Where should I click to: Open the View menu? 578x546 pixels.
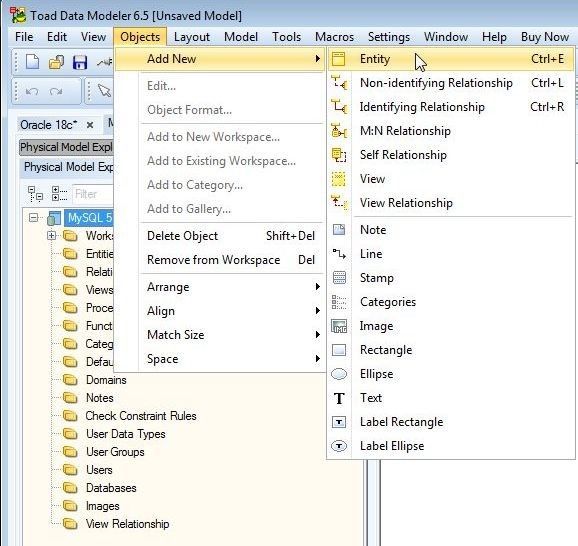click(x=93, y=37)
